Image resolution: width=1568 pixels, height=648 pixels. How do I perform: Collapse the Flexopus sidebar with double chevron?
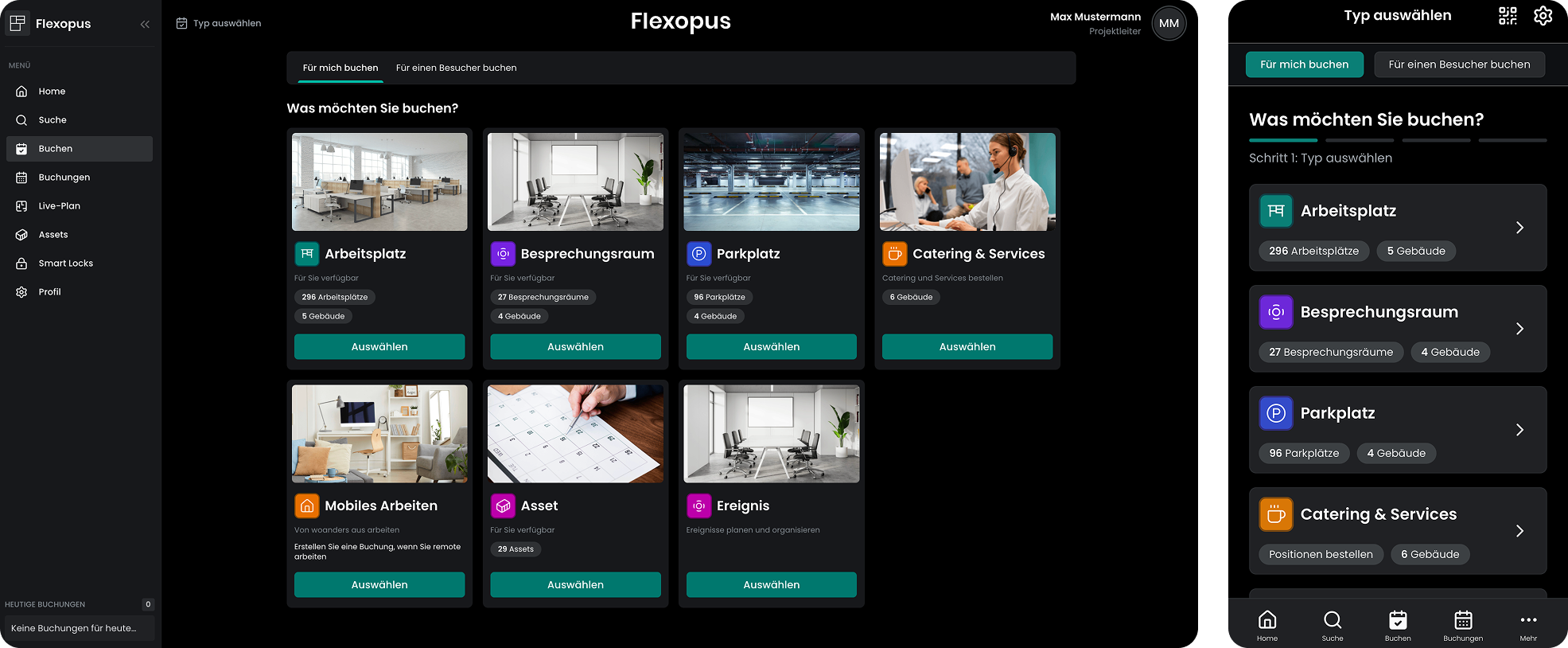[145, 24]
